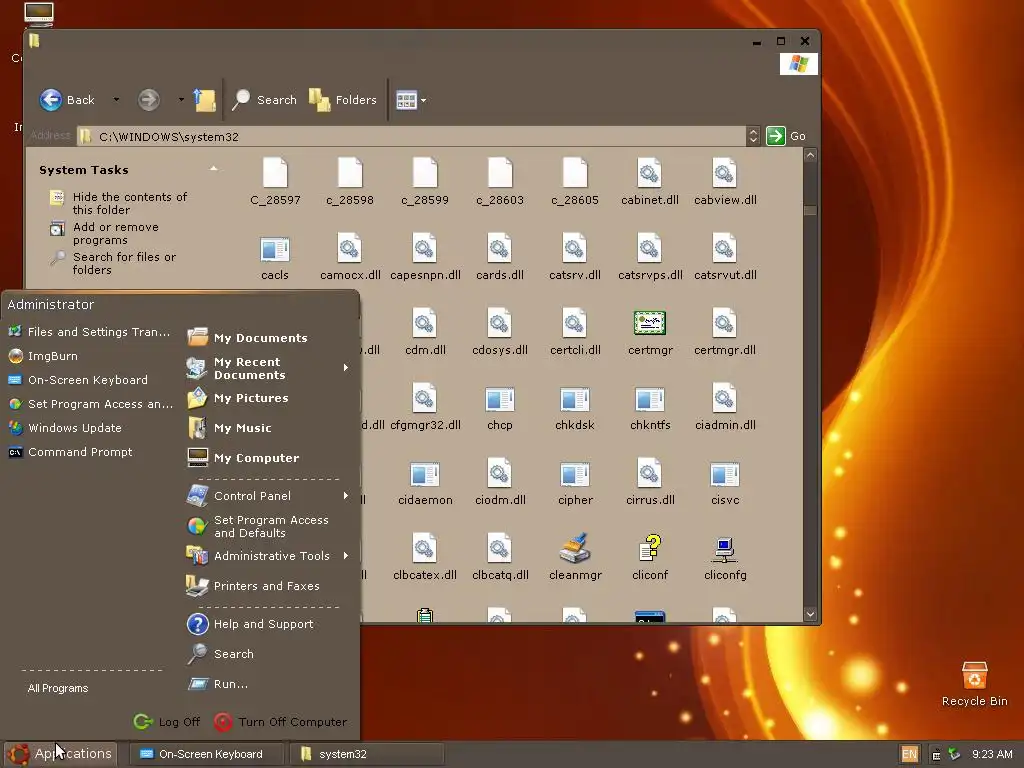This screenshot has height=768, width=1024.
Task: Open the Views dropdown in toolbar
Action: 411,100
